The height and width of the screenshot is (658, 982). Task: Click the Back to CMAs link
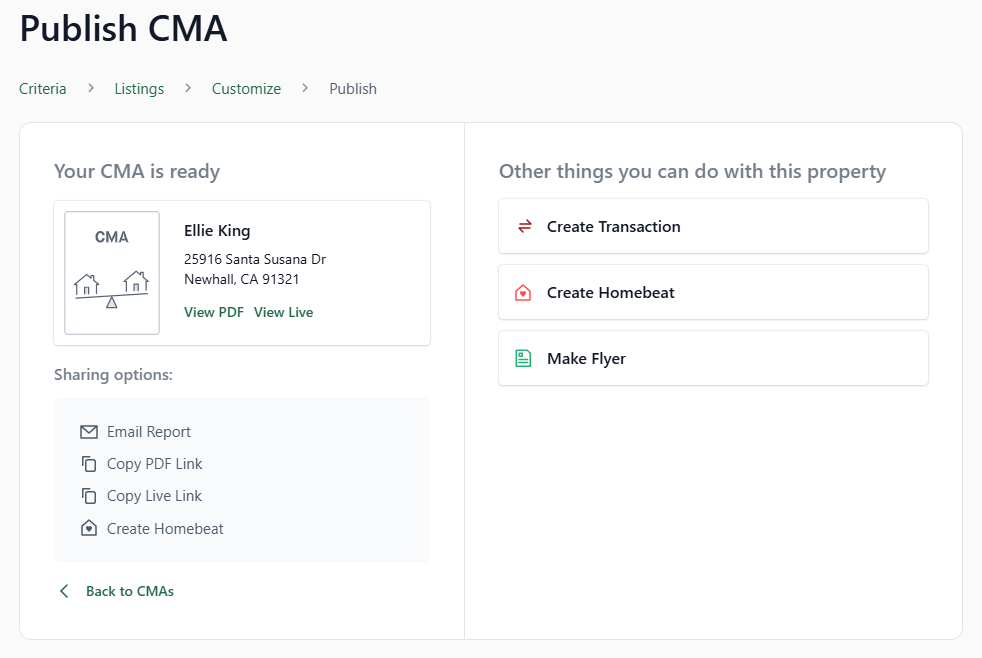click(130, 591)
